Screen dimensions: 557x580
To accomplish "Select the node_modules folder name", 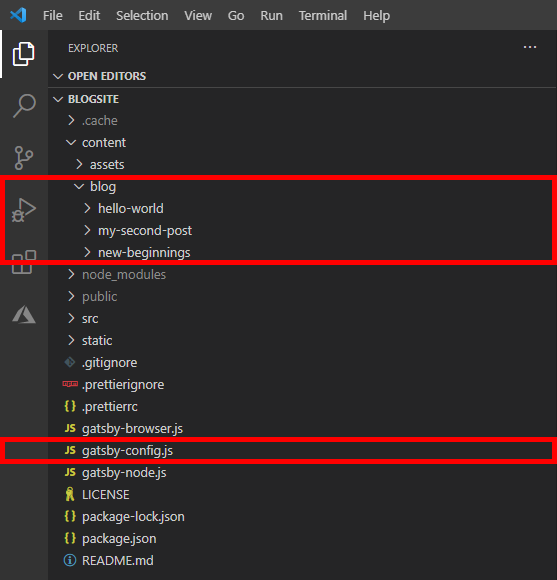I will pos(124,274).
